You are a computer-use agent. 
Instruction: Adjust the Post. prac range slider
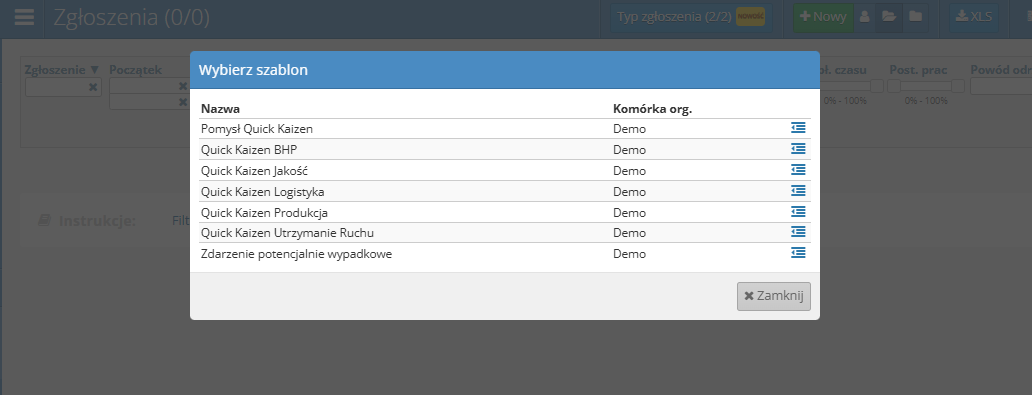(926, 86)
